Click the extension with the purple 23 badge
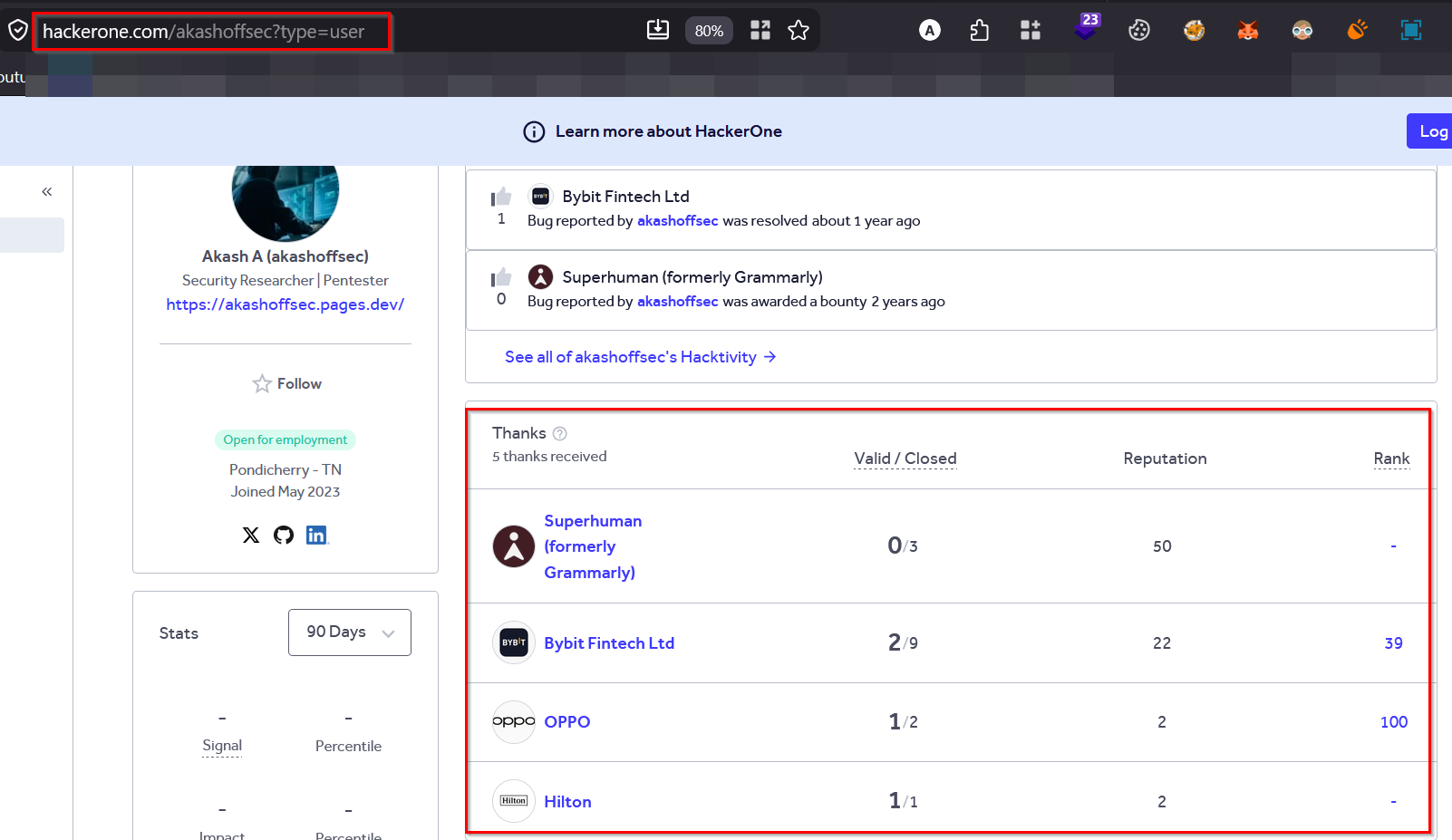 click(1085, 30)
